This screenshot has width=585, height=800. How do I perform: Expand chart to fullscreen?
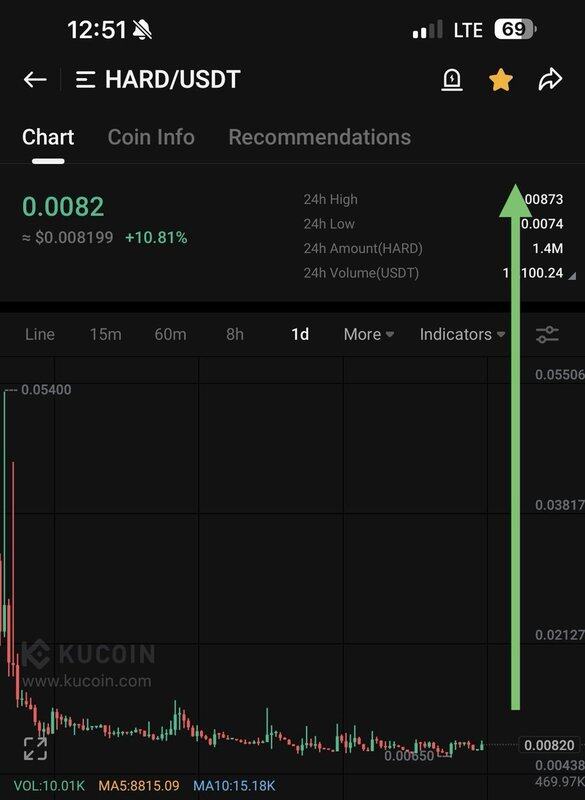35,748
